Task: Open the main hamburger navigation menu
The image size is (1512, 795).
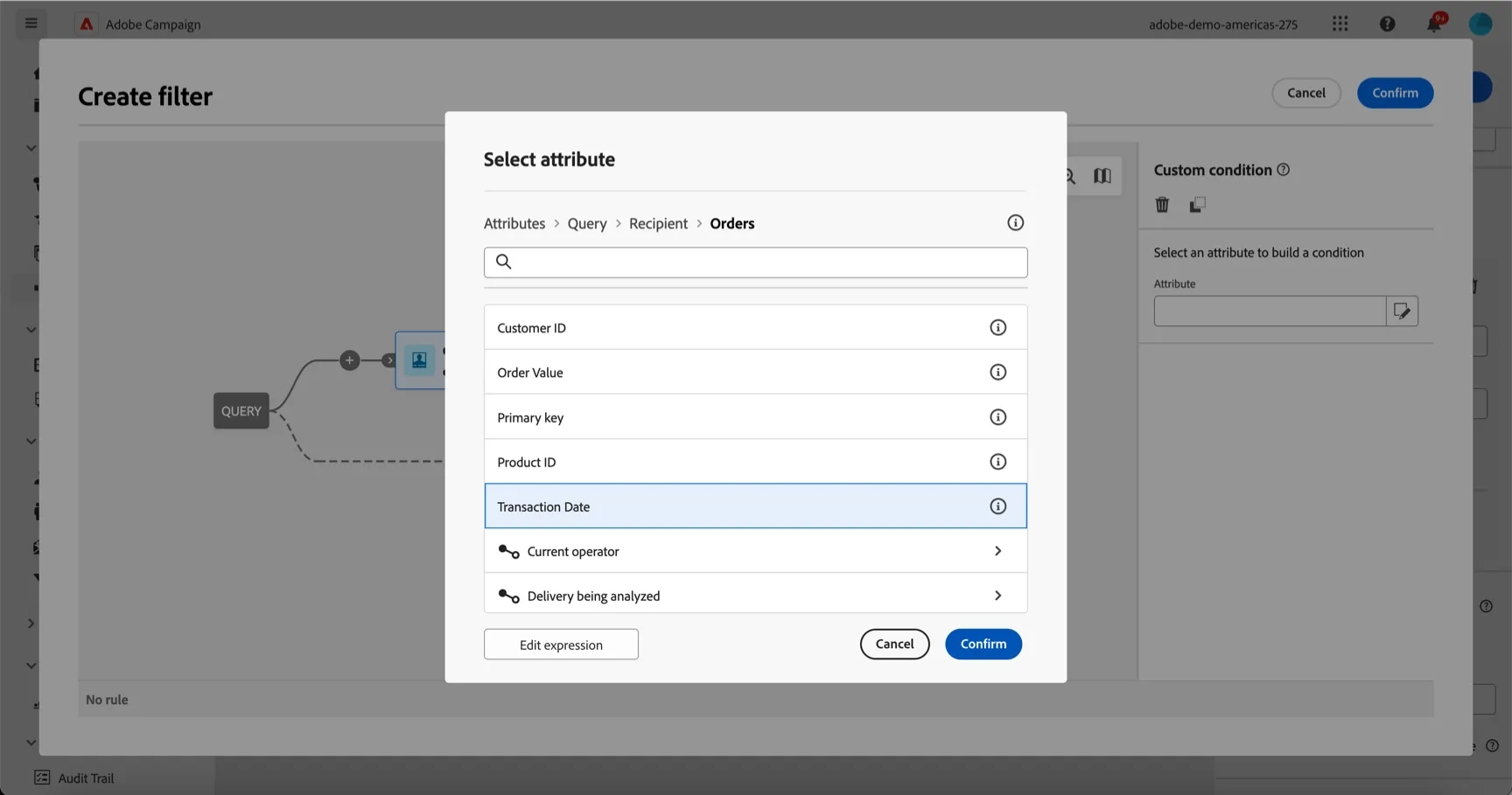Action: tap(31, 24)
